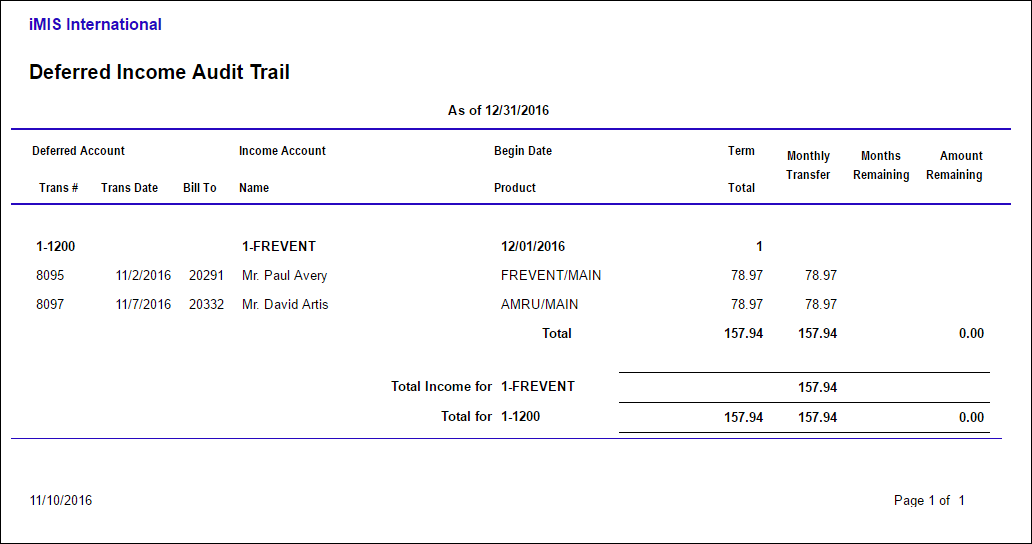Click David Artis's total 78.97
The width and height of the screenshot is (1032, 544).
tap(747, 305)
